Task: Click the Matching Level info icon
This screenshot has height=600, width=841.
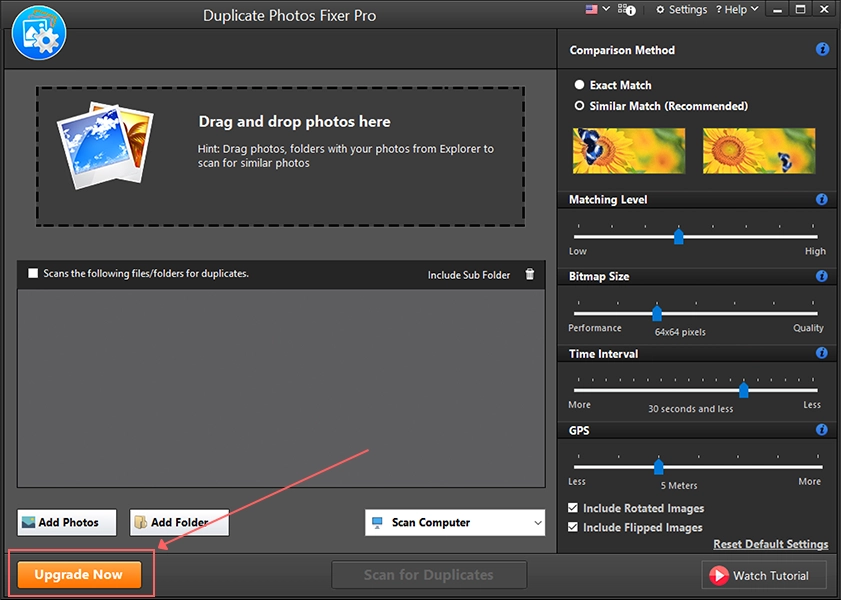Action: coord(821,199)
